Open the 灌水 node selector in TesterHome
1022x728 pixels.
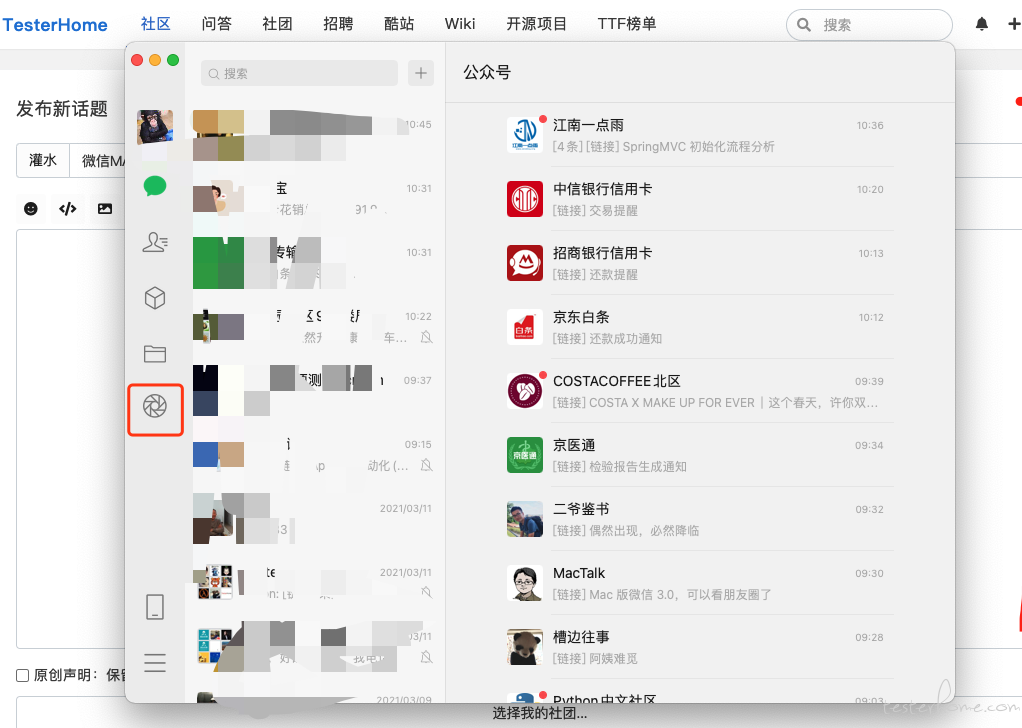[43, 160]
